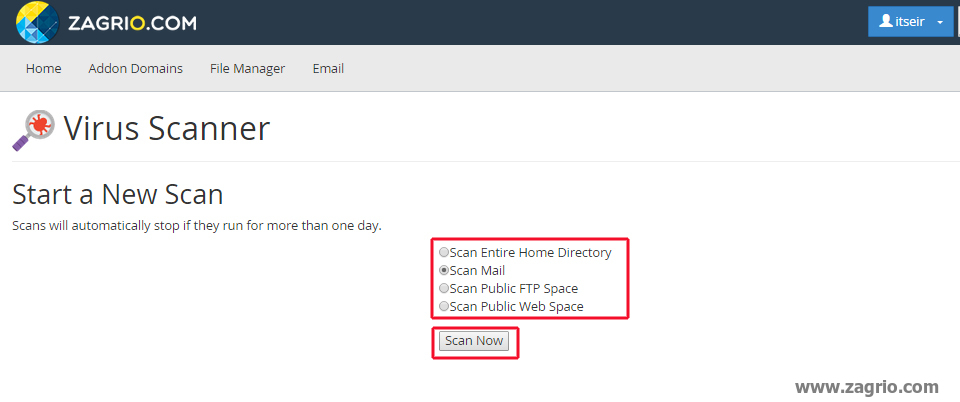Open the Home menu item
The height and width of the screenshot is (402, 960).
pos(44,69)
